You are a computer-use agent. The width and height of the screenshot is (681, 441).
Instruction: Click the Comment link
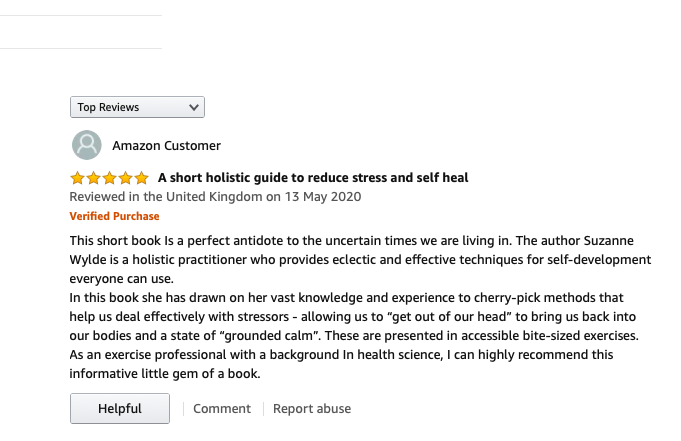click(x=222, y=408)
